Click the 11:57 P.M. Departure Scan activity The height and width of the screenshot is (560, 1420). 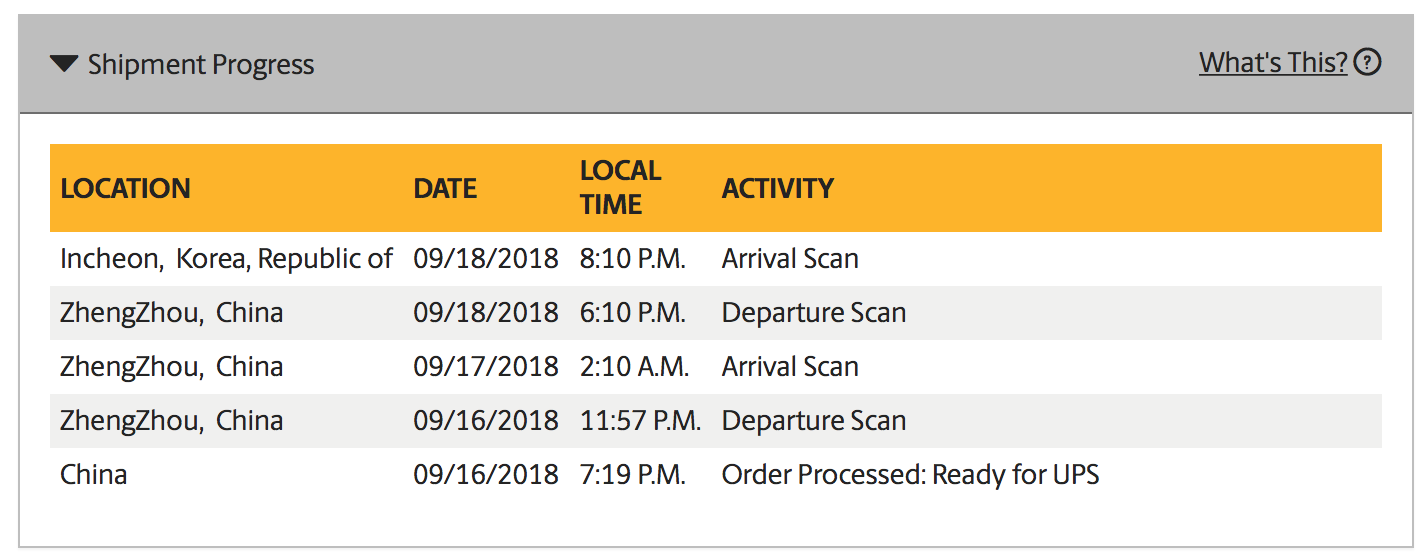pos(814,421)
